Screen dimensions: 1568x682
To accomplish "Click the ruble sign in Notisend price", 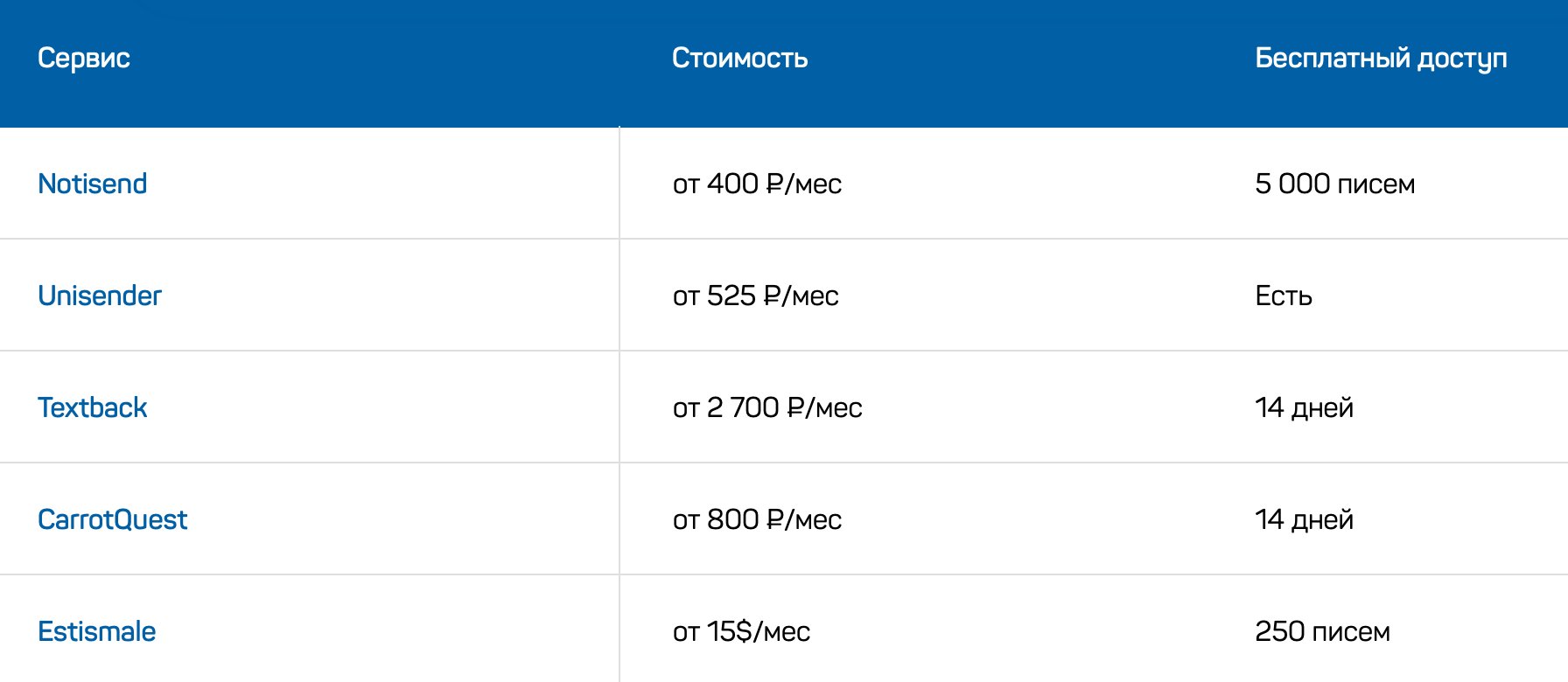I will point(774,184).
